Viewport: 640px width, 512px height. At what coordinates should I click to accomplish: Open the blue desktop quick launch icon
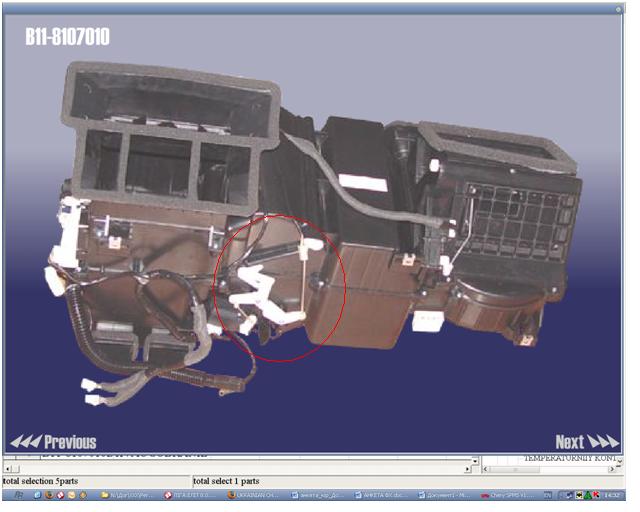(x=38, y=495)
